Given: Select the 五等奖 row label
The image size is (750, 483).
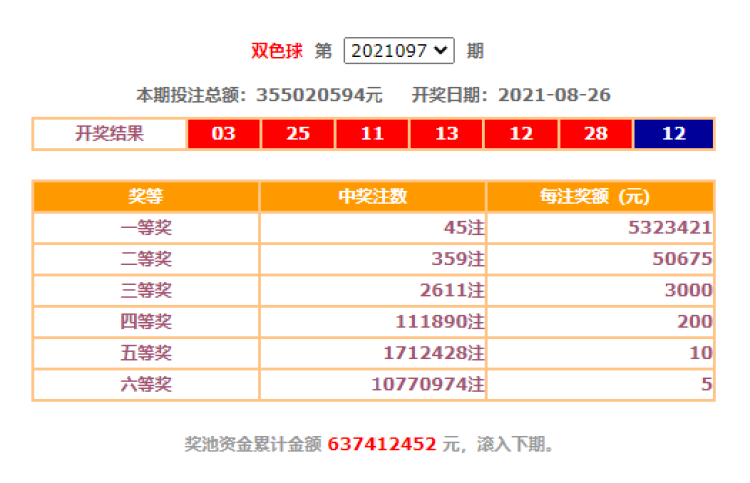Looking at the screenshot, I should (146, 353).
